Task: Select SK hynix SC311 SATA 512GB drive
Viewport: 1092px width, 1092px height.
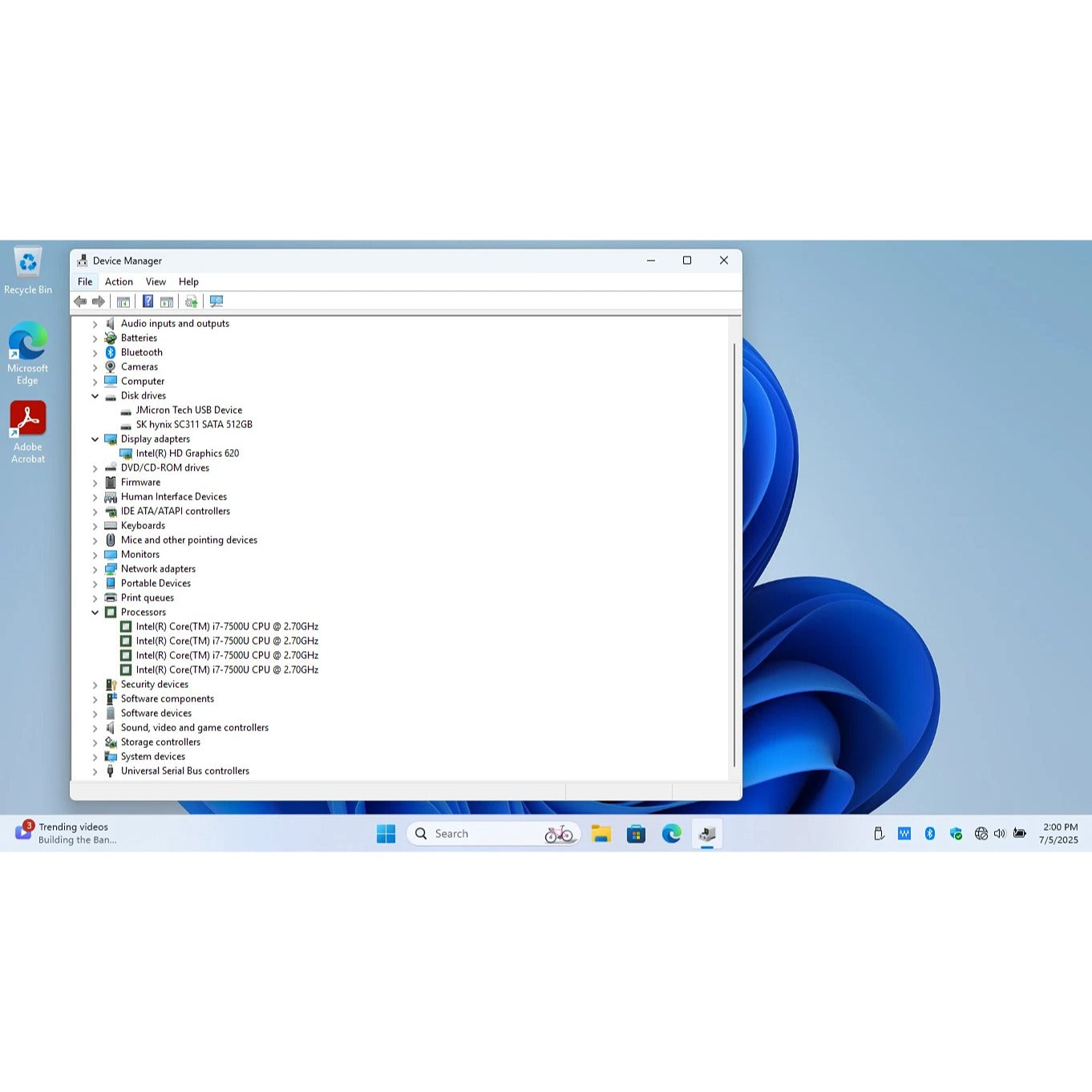Action: [x=193, y=425]
